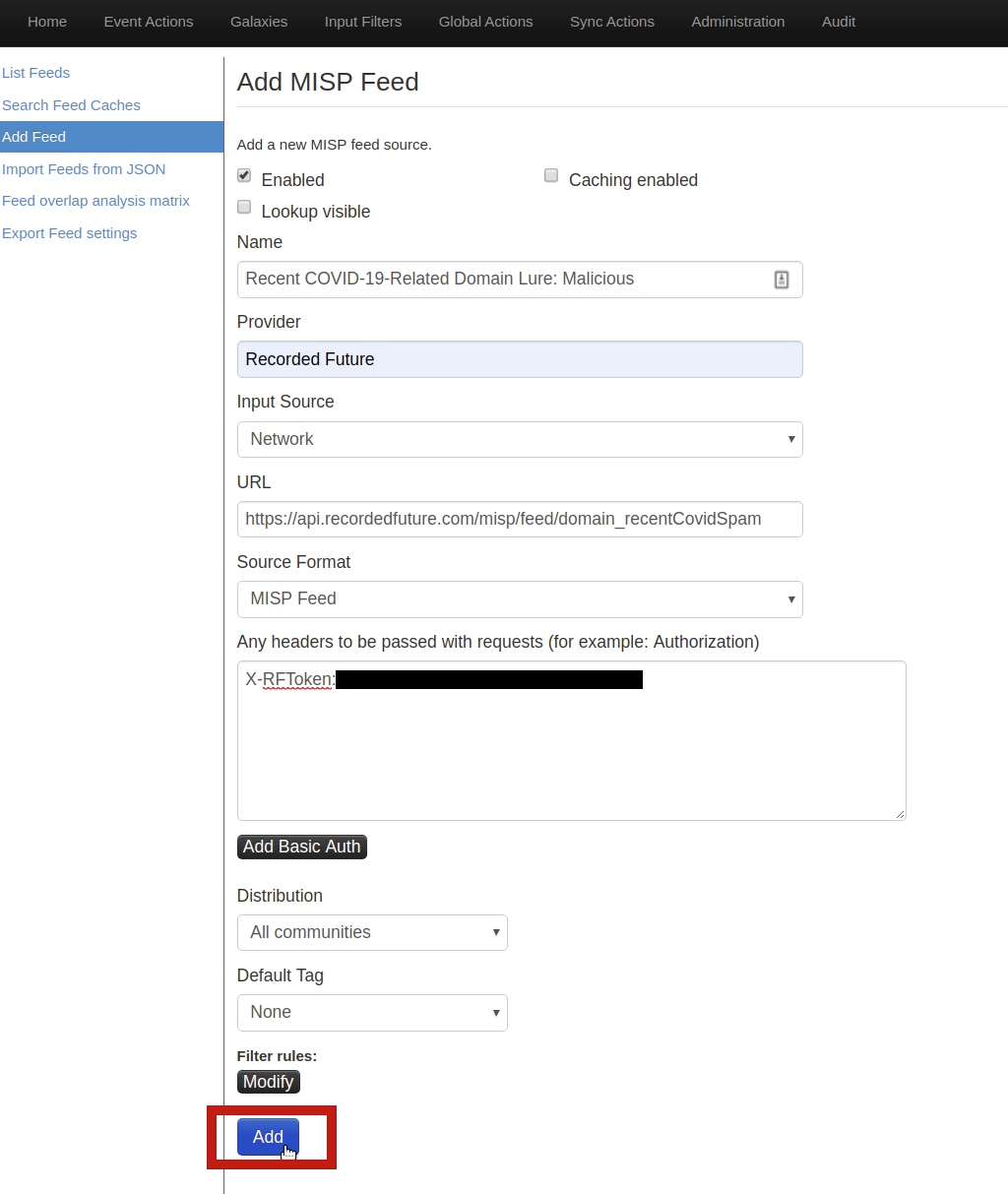The width and height of the screenshot is (1008, 1194).
Task: Go to the Administration menu
Action: pyautogui.click(x=737, y=22)
